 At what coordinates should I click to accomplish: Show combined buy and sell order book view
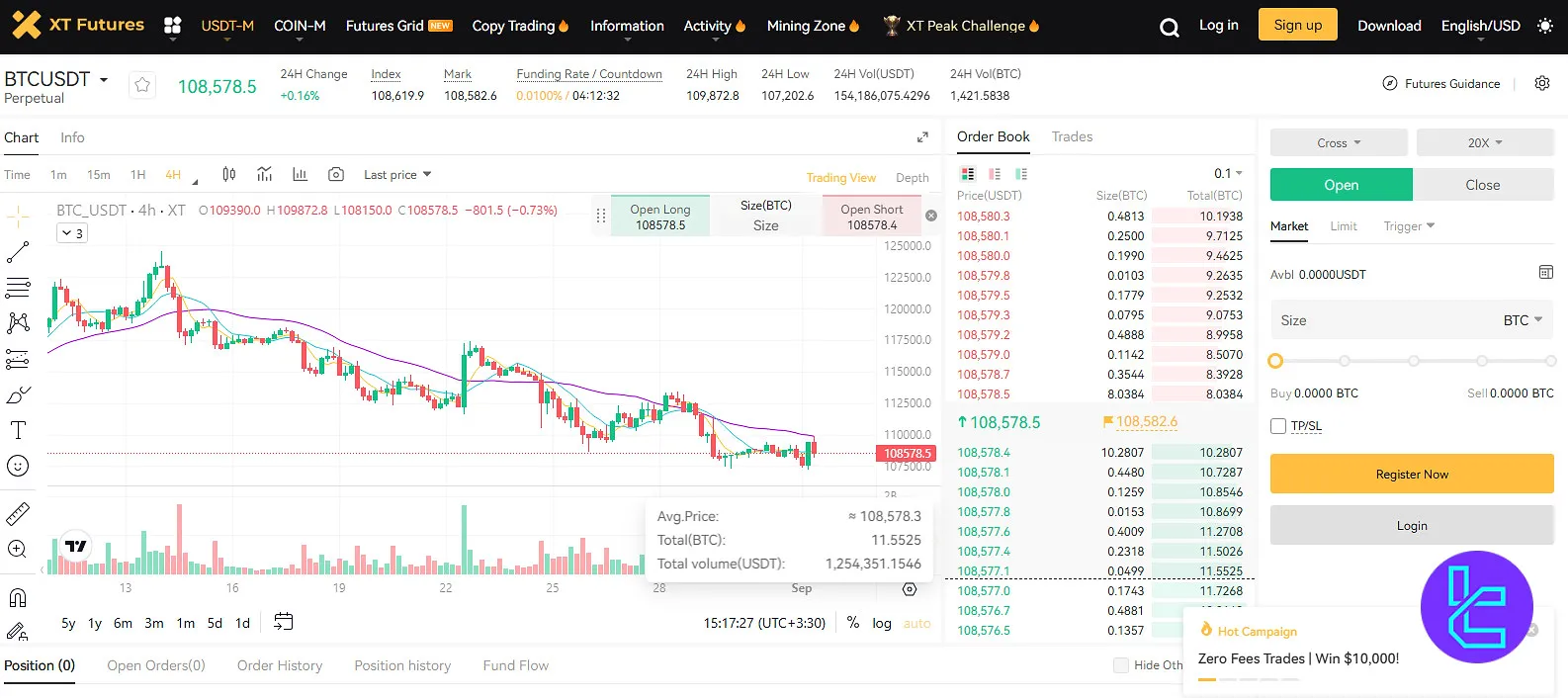[x=968, y=174]
